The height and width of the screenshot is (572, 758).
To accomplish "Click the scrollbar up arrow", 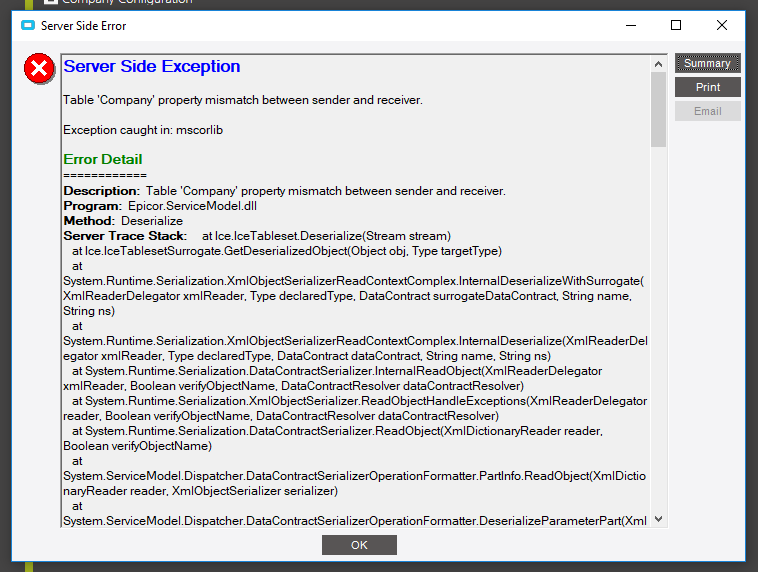I will click(658, 64).
